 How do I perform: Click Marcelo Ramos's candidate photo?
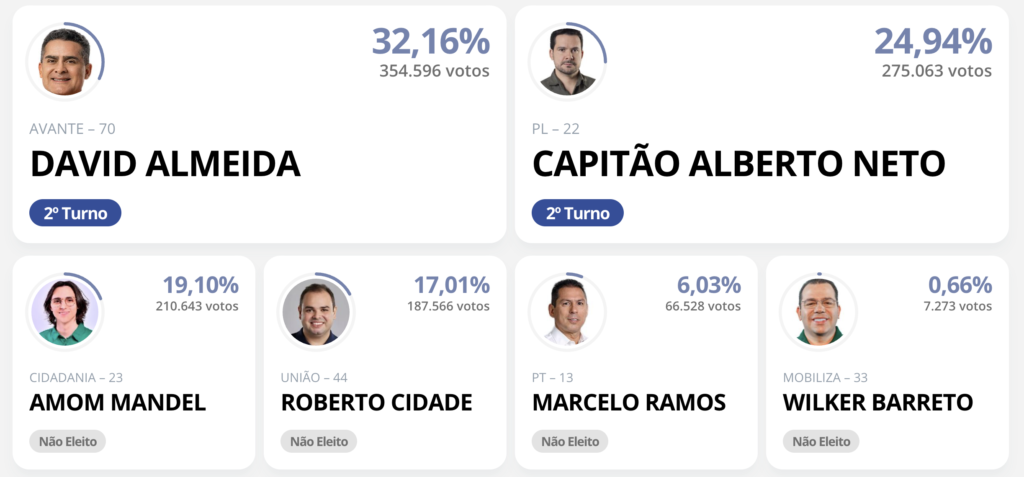[x=568, y=312]
